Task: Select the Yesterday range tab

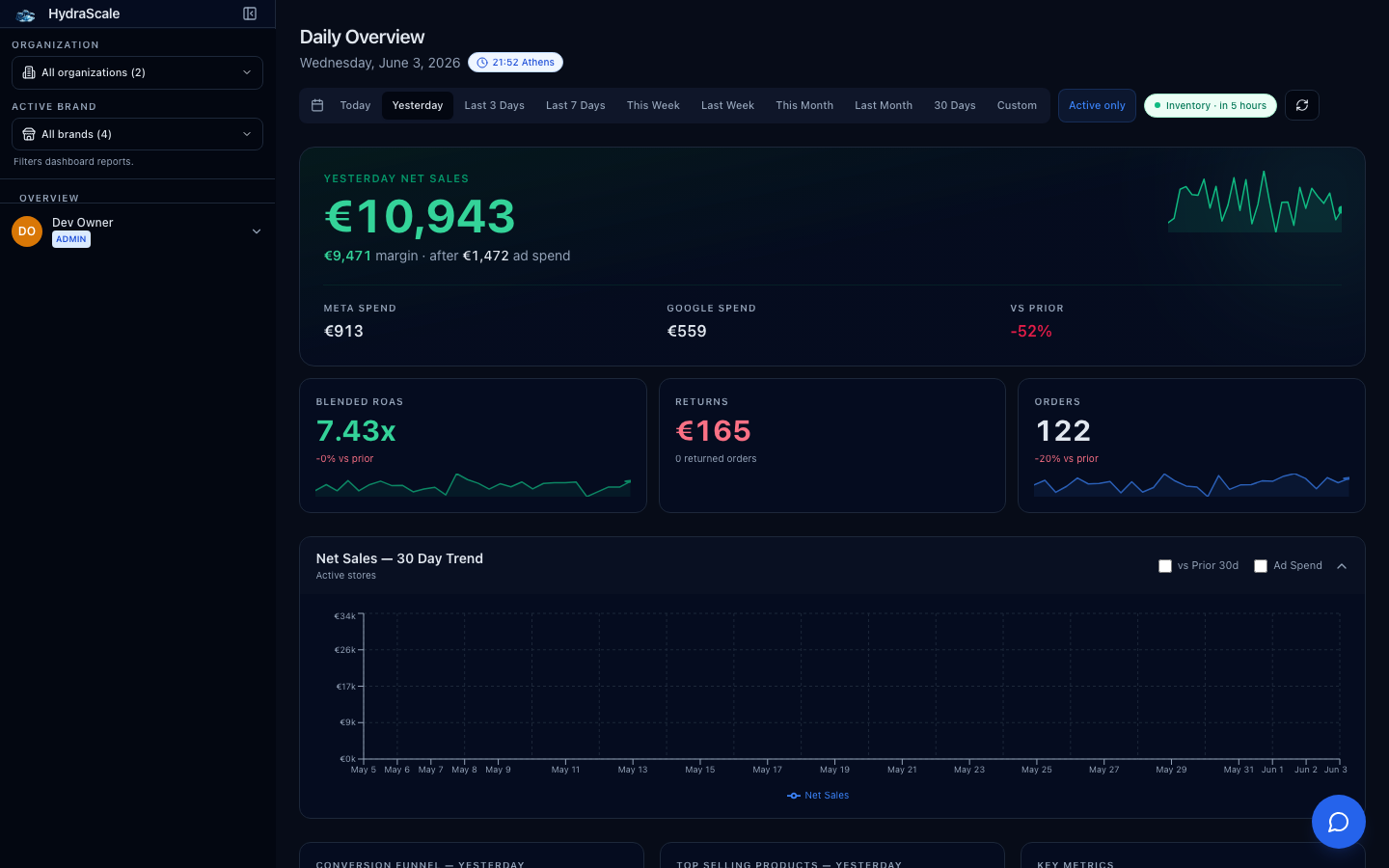Action: pos(418,105)
